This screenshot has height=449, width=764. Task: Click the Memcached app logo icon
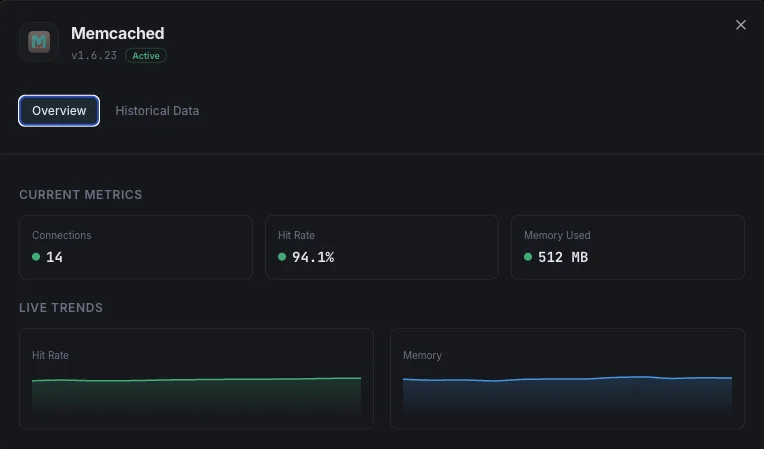pyautogui.click(x=39, y=42)
